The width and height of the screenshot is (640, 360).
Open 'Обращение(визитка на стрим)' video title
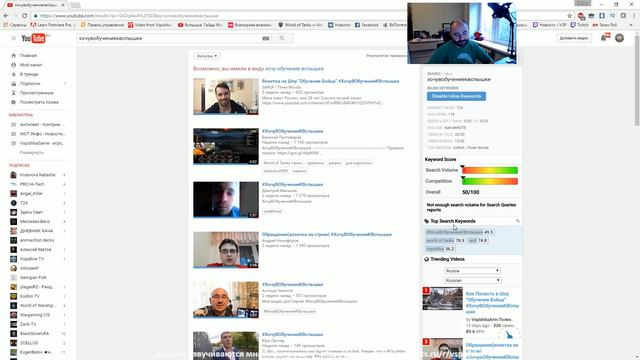coord(327,235)
